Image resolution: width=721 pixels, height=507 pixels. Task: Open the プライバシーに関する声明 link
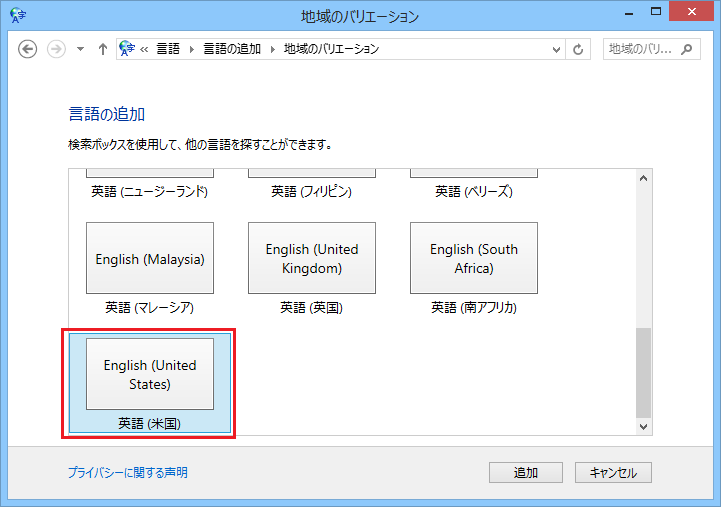click(x=127, y=473)
